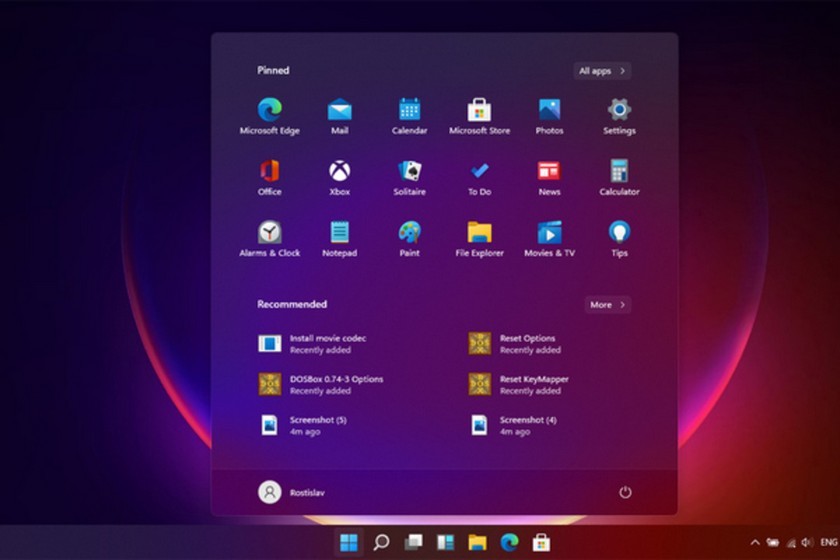
Task: Open the Tips app
Action: coord(619,239)
